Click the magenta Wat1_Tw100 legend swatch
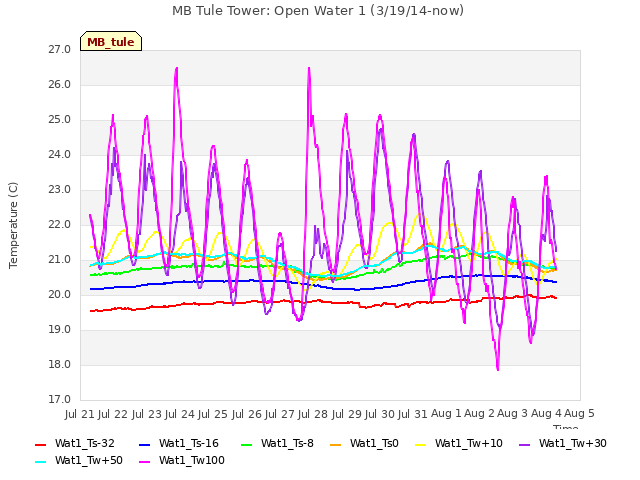Image resolution: width=640 pixels, height=480 pixels. point(144,462)
